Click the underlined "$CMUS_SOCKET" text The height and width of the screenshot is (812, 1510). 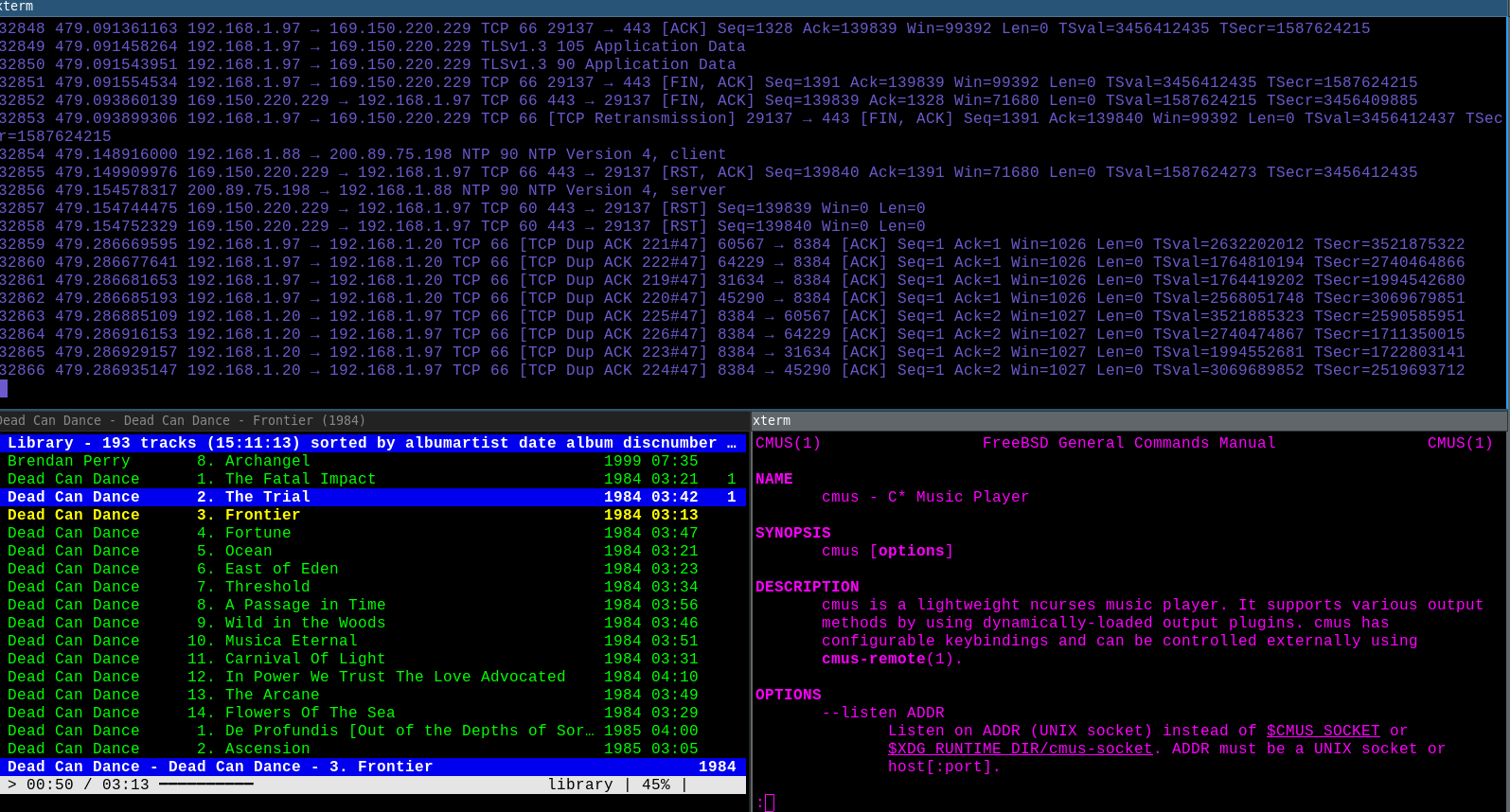(1323, 731)
